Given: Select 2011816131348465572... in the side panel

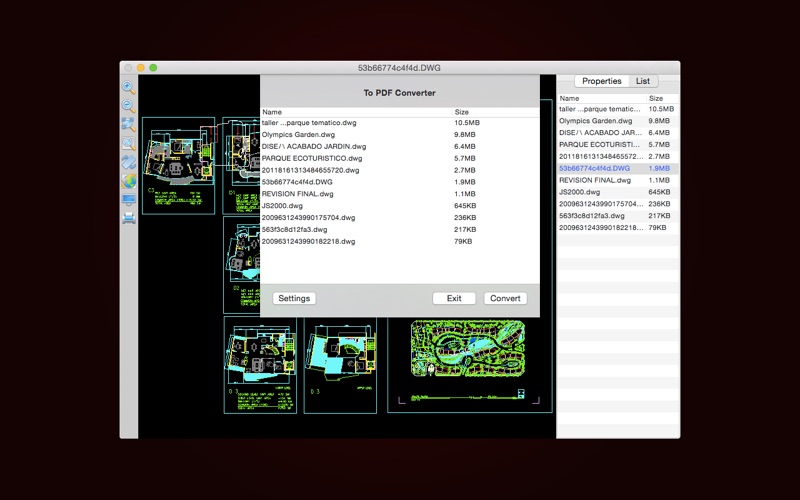Looking at the screenshot, I should coord(618,156).
